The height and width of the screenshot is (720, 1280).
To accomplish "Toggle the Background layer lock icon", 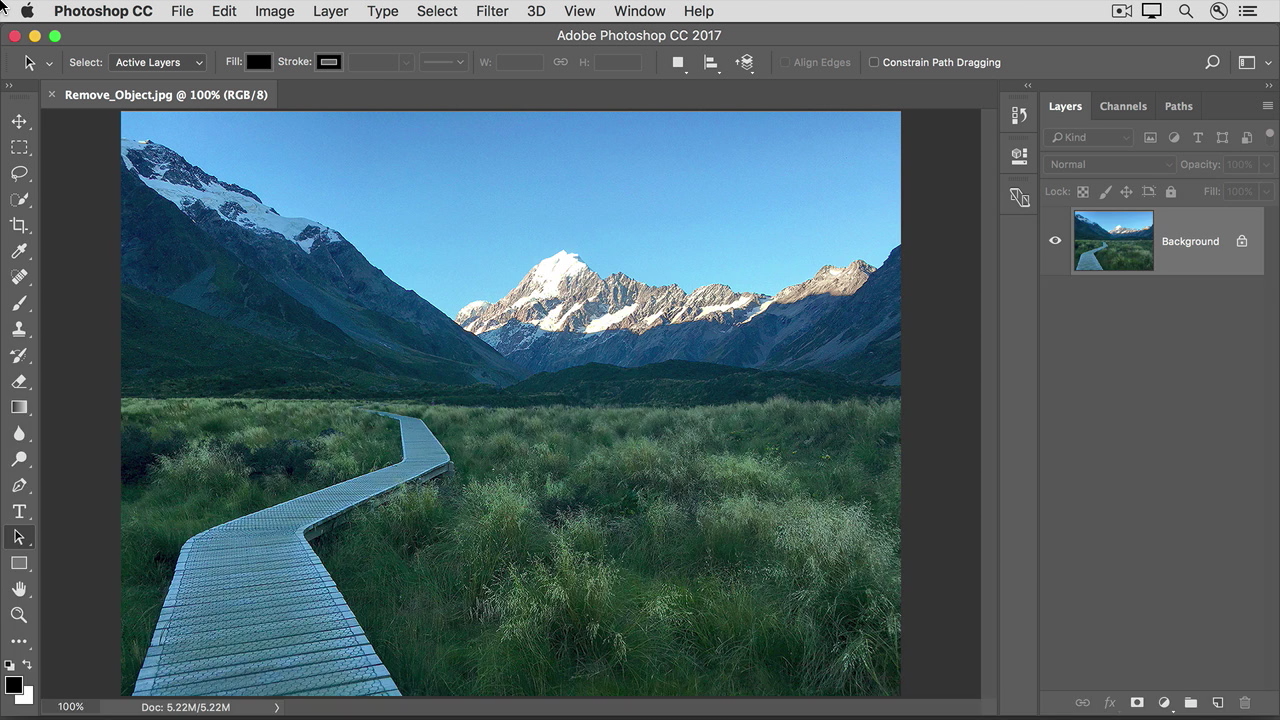I will pyautogui.click(x=1242, y=241).
